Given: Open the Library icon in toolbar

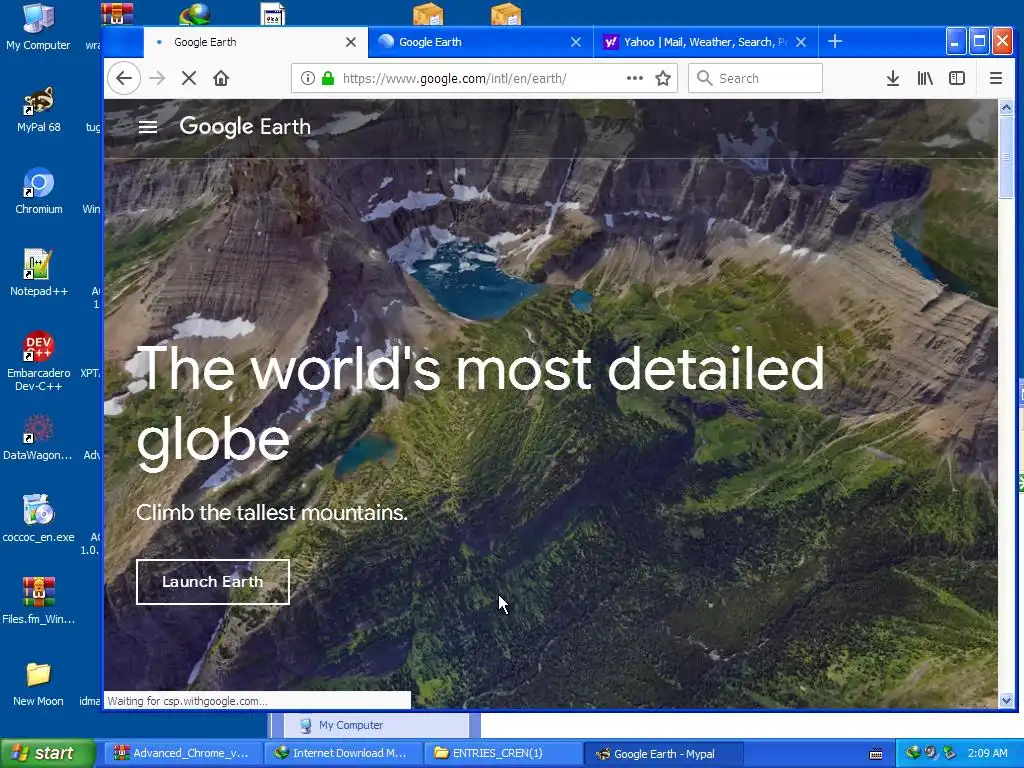Looking at the screenshot, I should click(x=925, y=78).
